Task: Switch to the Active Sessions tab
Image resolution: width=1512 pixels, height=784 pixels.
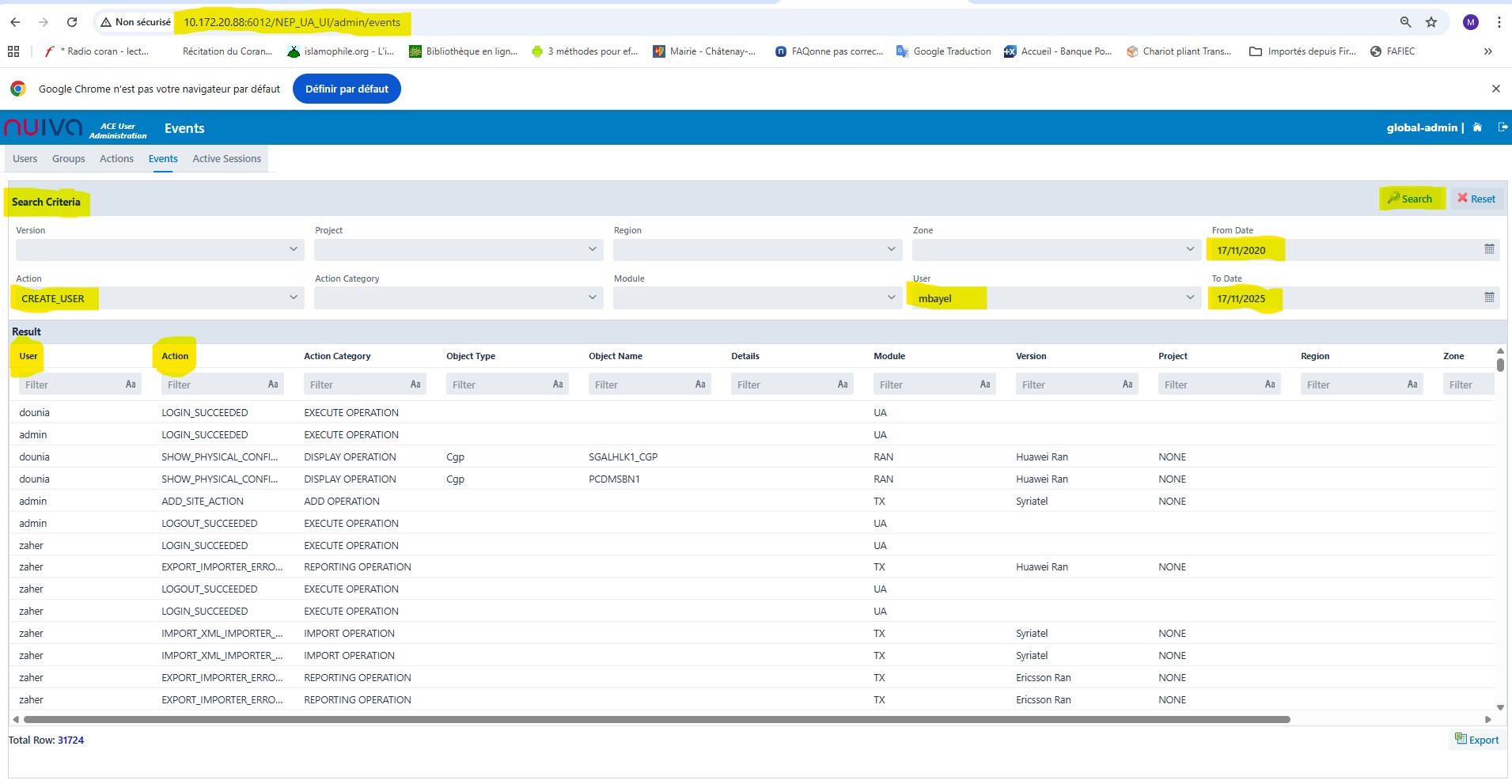Action: click(226, 159)
